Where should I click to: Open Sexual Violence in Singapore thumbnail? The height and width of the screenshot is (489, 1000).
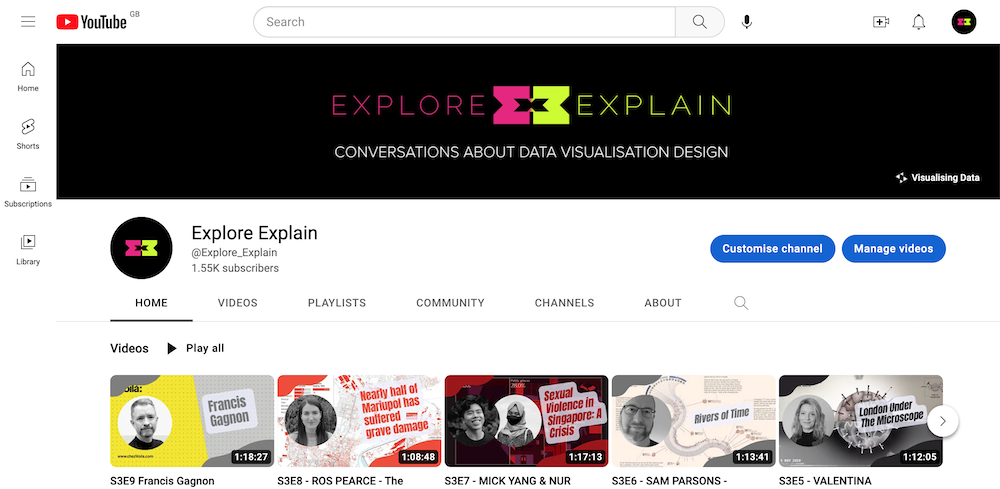(x=526, y=421)
